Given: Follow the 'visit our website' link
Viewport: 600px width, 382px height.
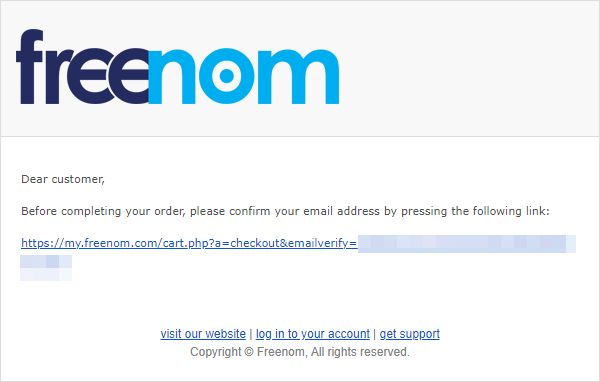Looking at the screenshot, I should pos(203,334).
